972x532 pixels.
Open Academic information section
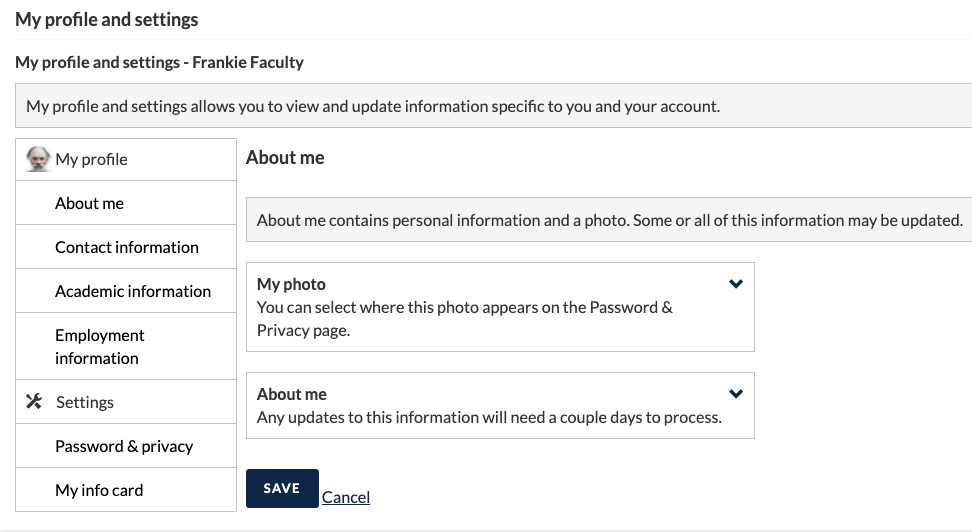133,291
